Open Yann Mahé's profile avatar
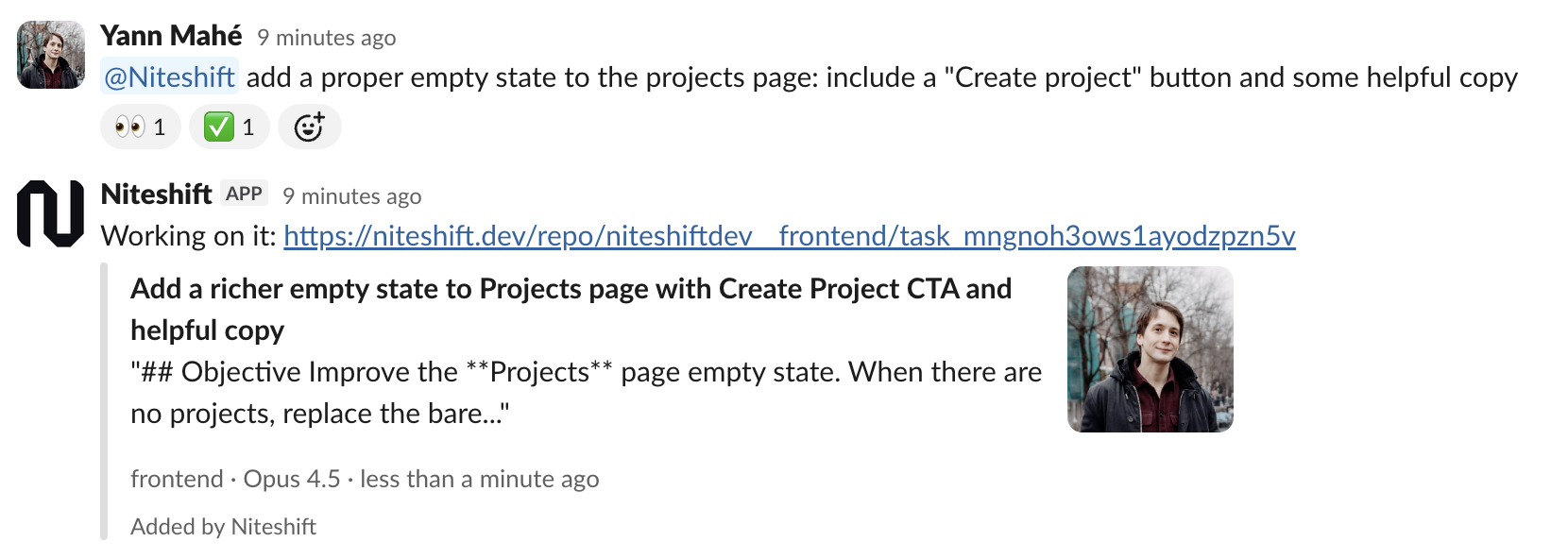This screenshot has width=1568, height=559. click(x=51, y=55)
